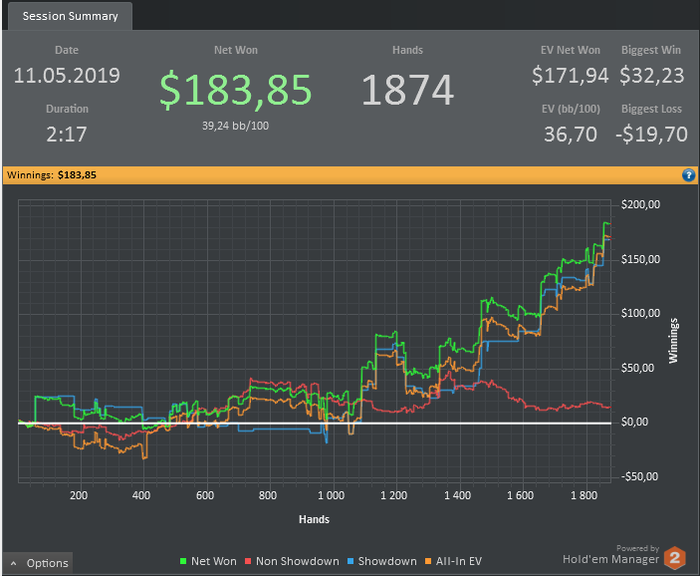
Task: Toggle the Non Showdown red legend swatch
Action: [x=248, y=561]
